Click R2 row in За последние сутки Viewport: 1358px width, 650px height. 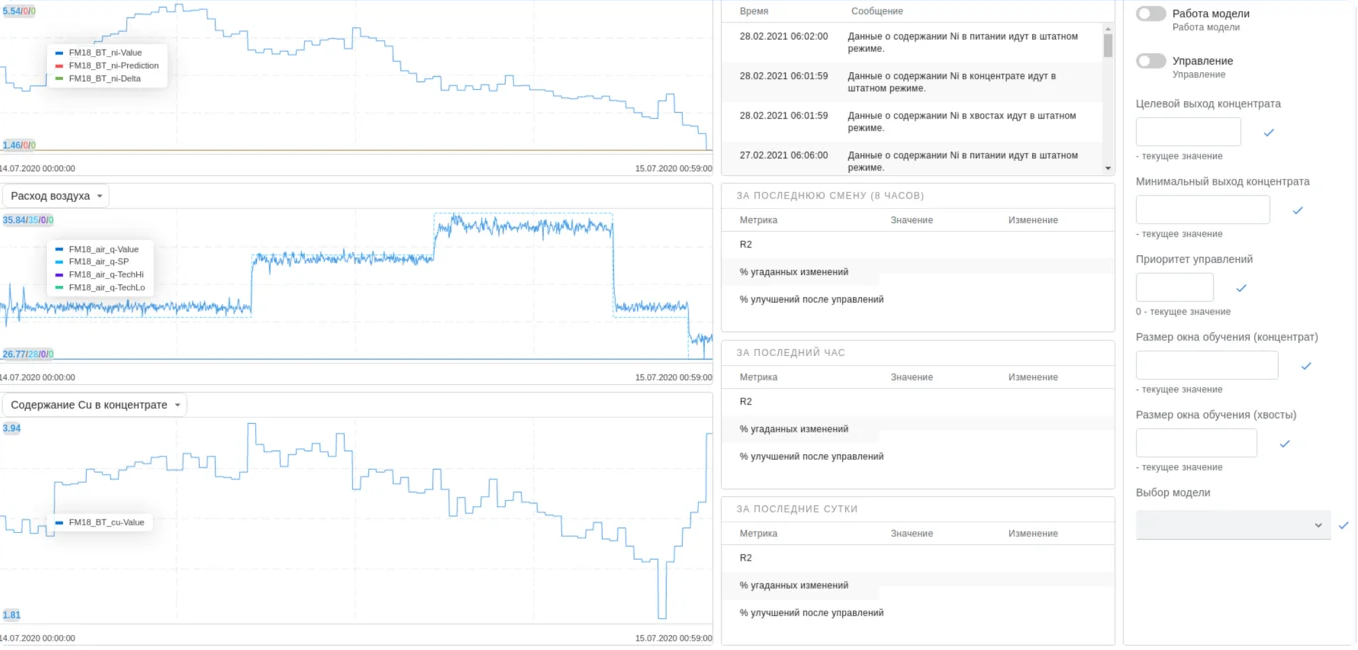point(917,558)
